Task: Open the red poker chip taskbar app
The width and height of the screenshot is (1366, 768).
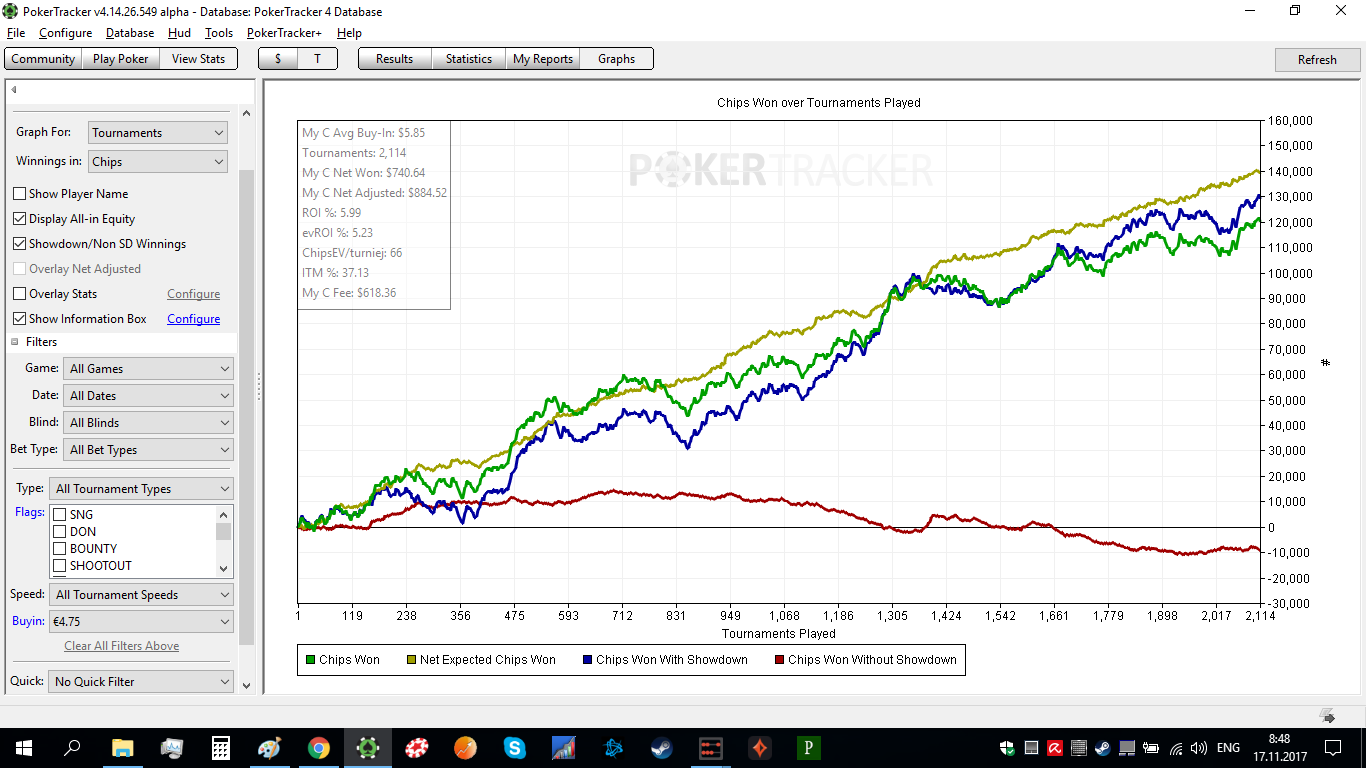Action: [417, 747]
